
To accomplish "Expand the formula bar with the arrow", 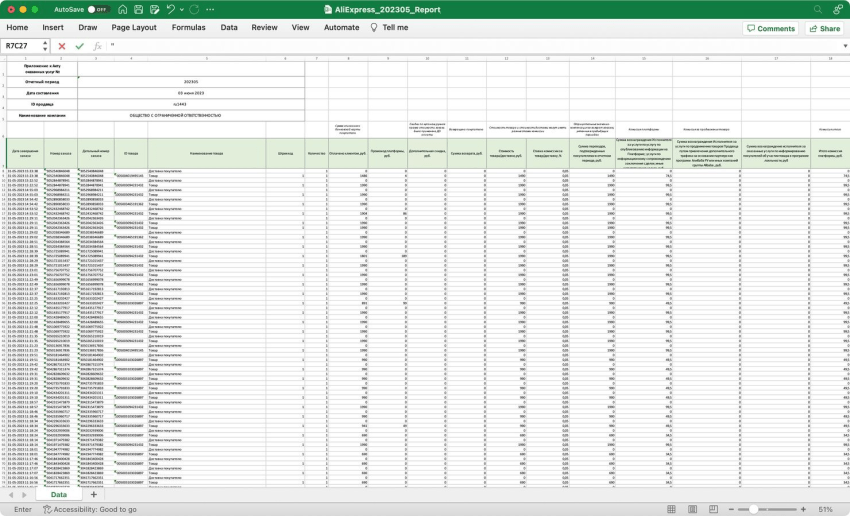I will click(845, 46).
